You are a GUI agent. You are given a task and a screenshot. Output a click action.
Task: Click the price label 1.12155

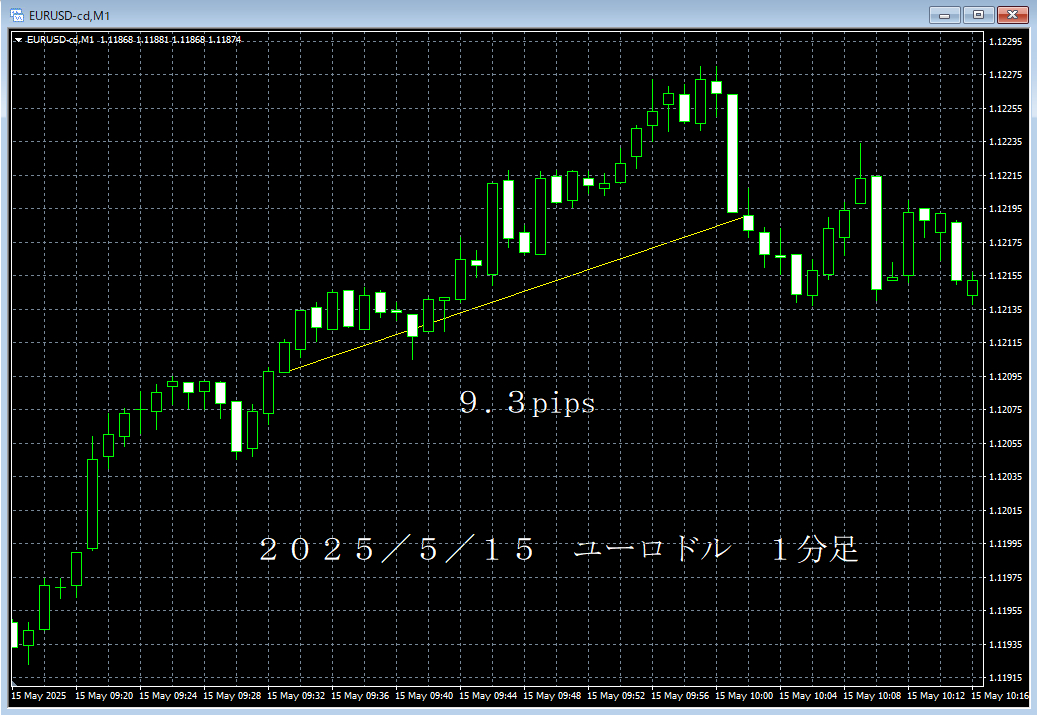(1005, 276)
